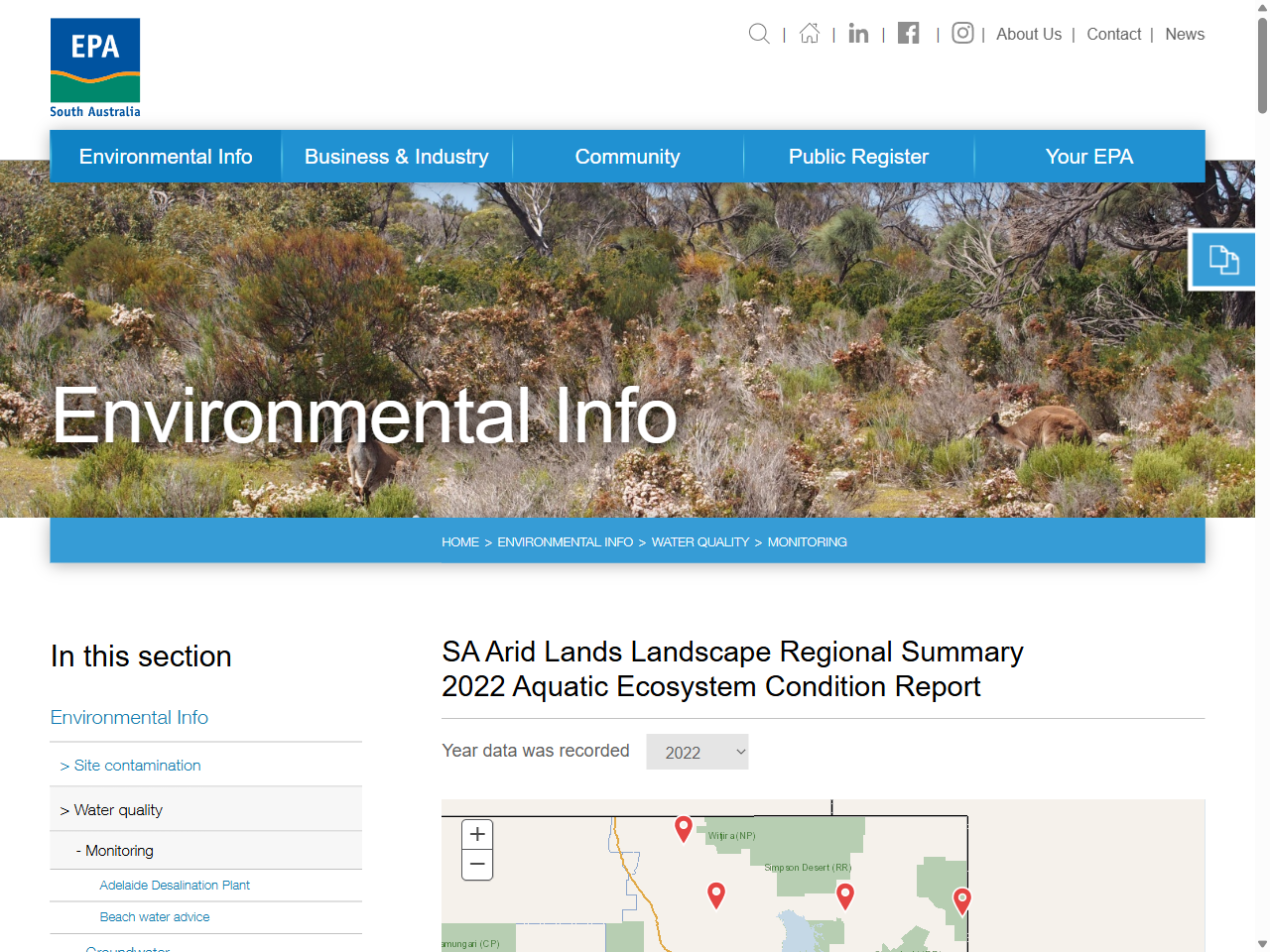Zoom in on the map with plus button
The image size is (1270, 952).
click(477, 834)
